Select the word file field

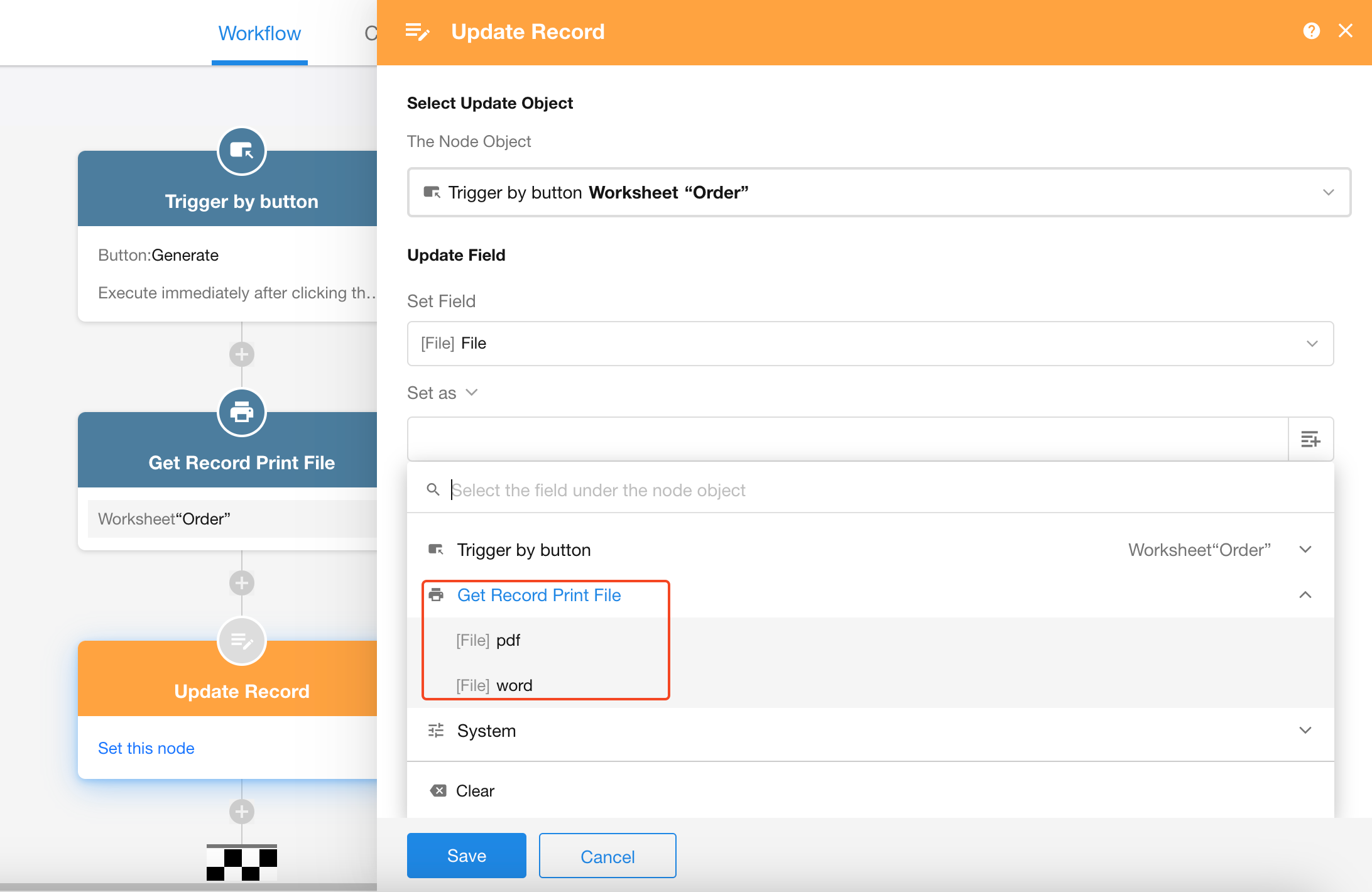514,685
